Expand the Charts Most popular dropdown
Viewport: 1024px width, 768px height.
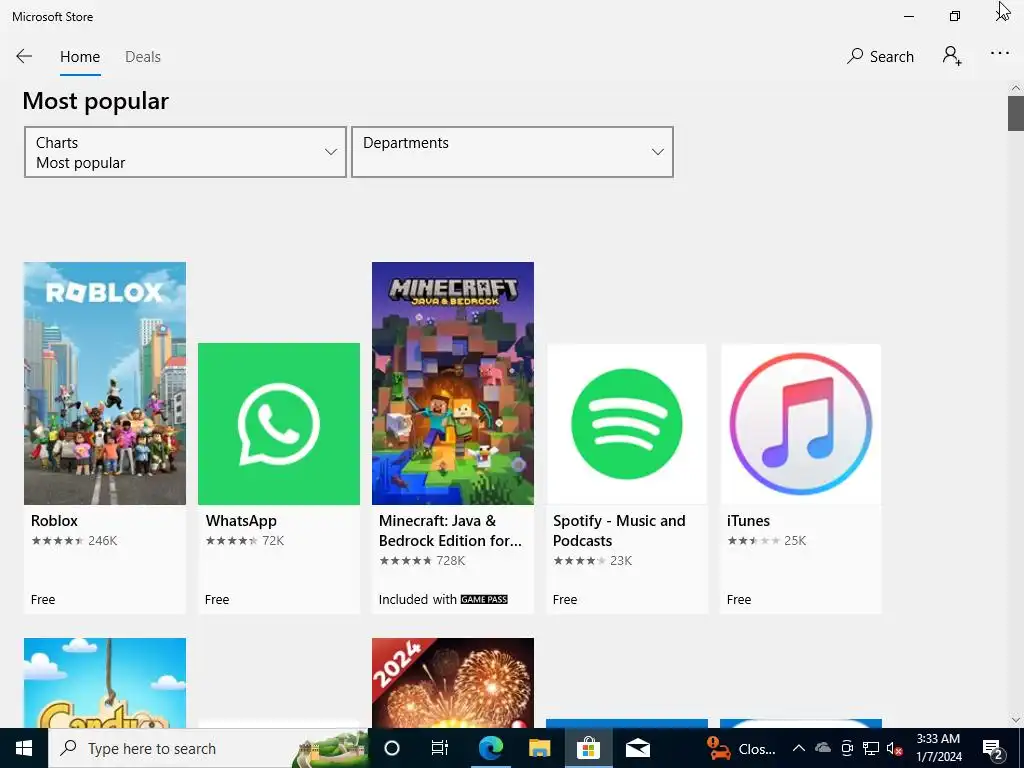tap(185, 152)
